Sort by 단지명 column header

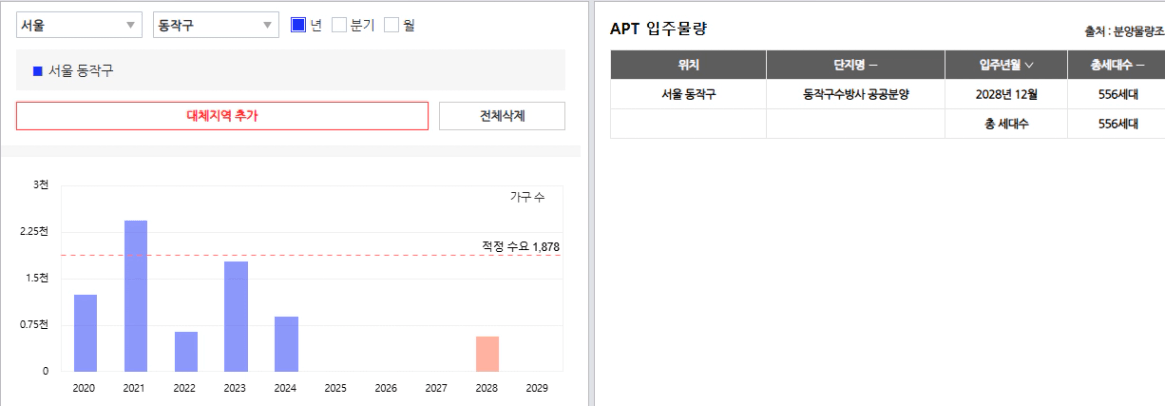856,65
